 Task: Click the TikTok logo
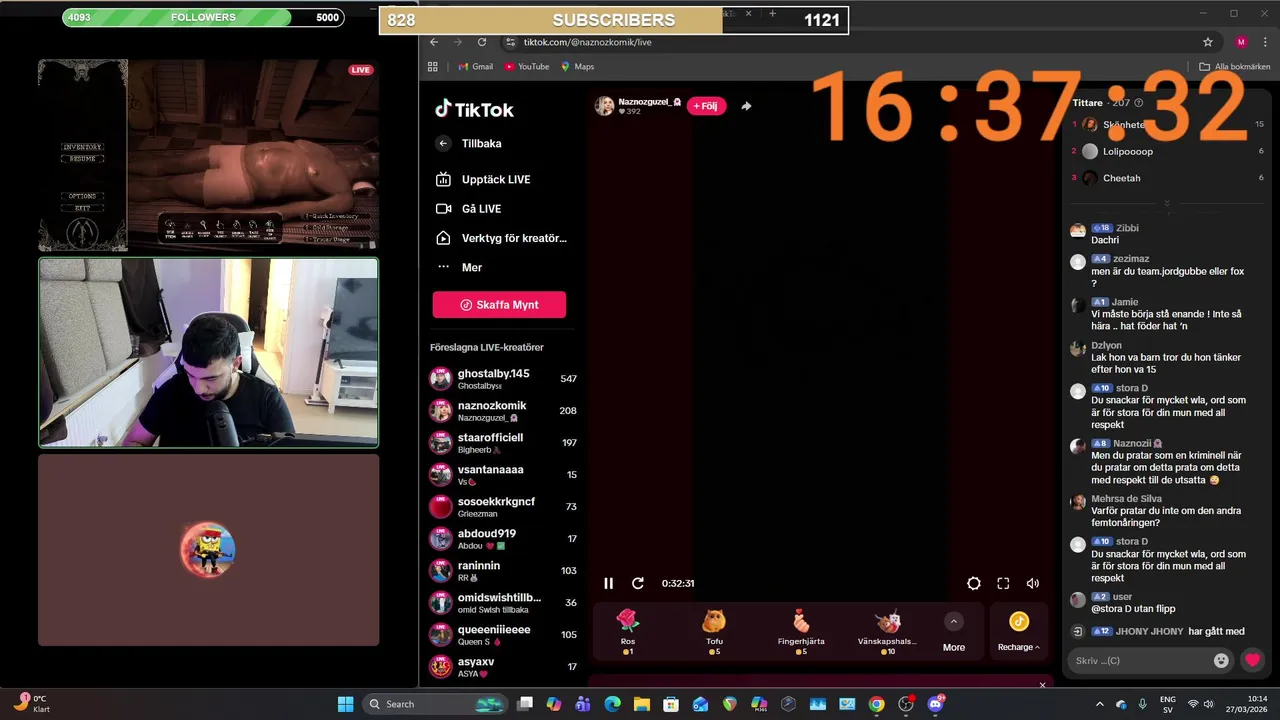pos(474,109)
